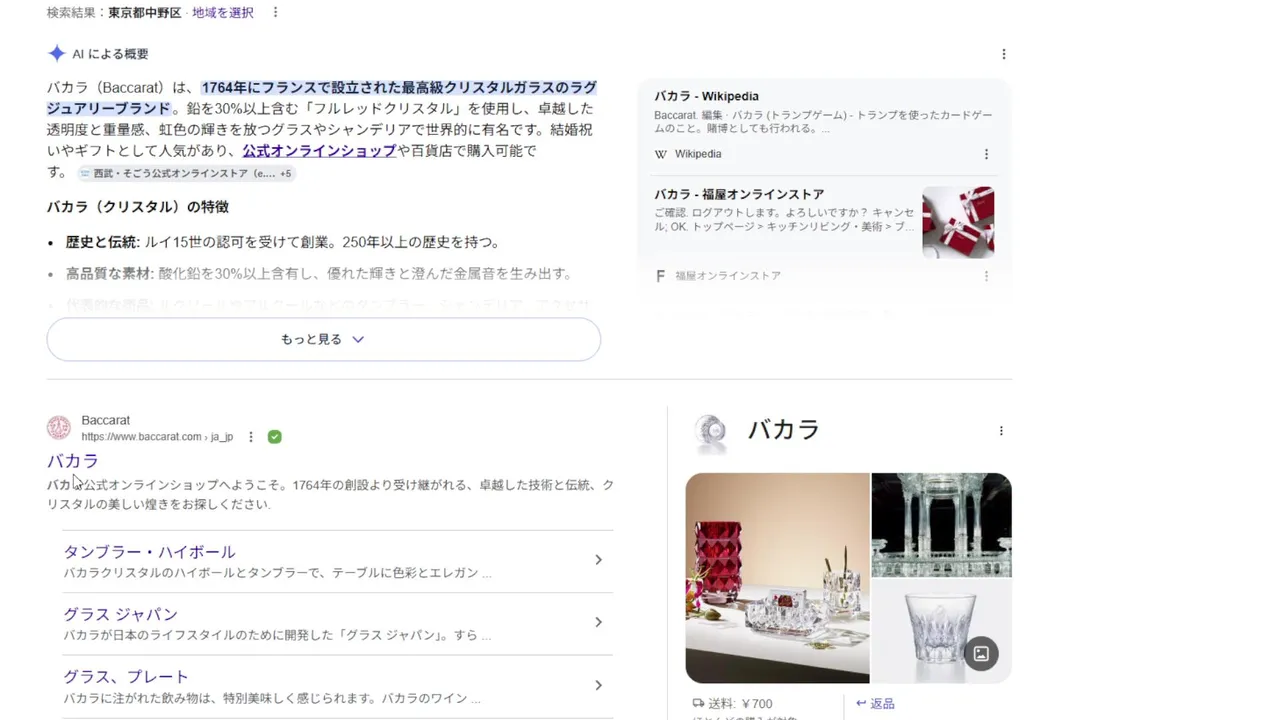Click the shipping truck icon
The height and width of the screenshot is (720, 1280).
pyautogui.click(x=698, y=703)
